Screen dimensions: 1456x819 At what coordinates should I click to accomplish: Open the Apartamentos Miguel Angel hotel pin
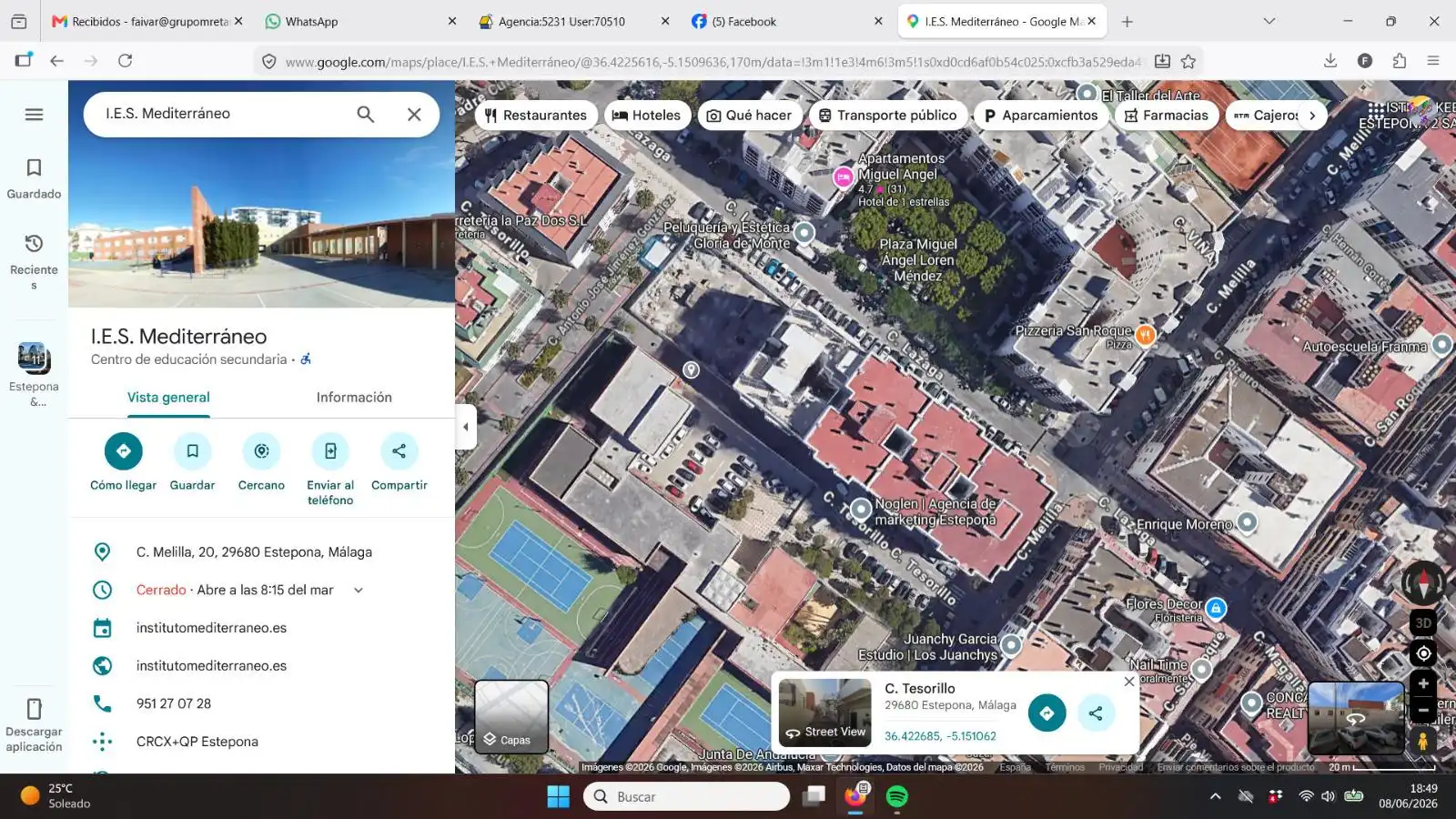[x=844, y=177]
